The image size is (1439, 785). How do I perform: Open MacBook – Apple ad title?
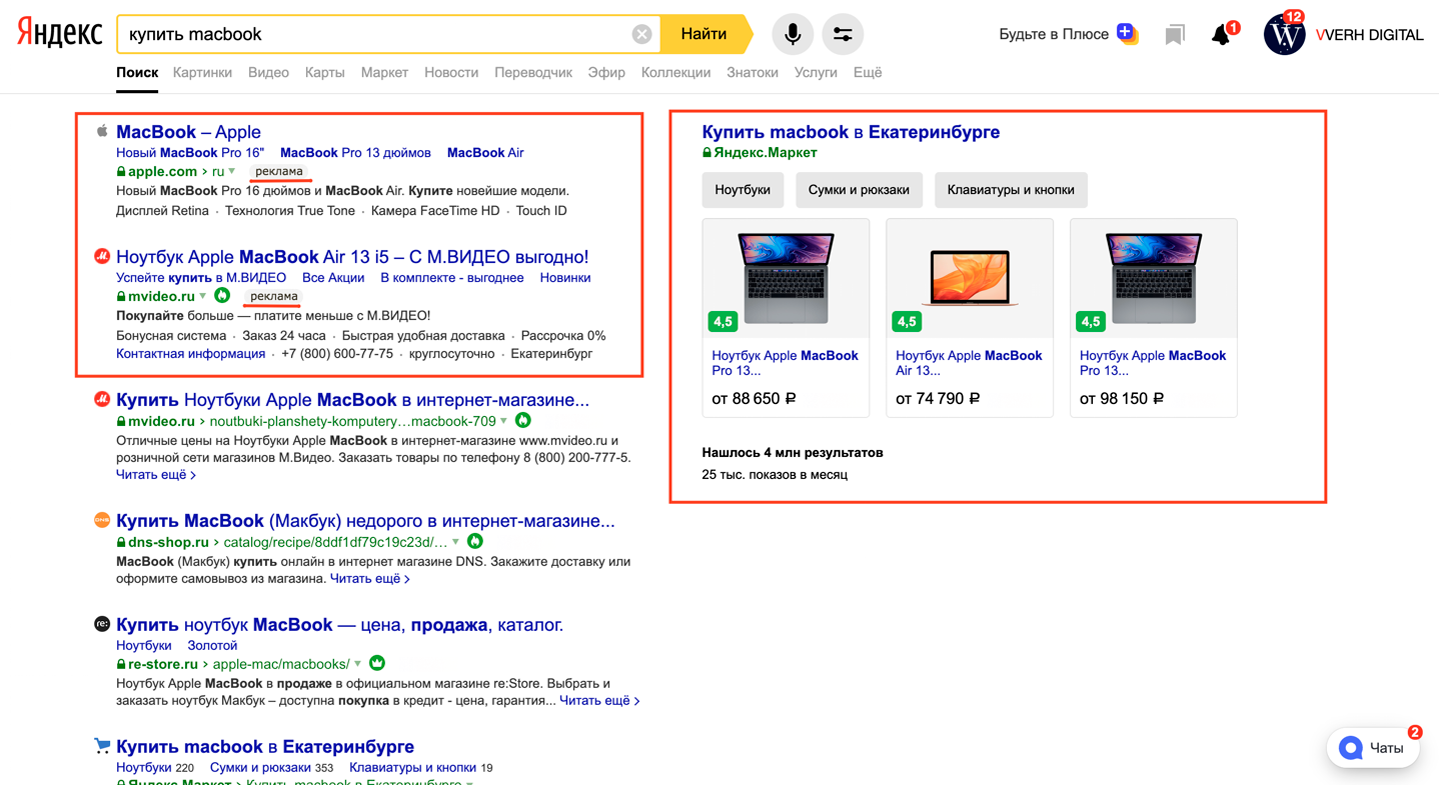click(x=188, y=132)
